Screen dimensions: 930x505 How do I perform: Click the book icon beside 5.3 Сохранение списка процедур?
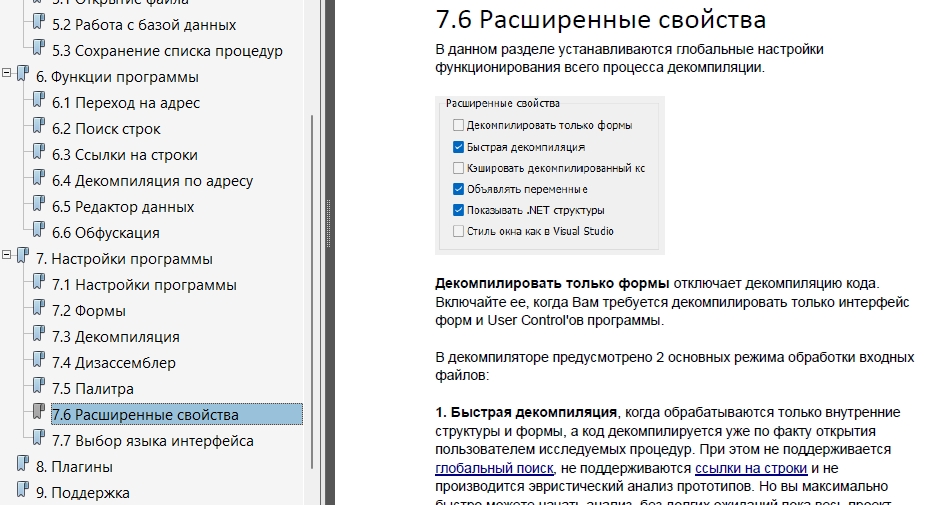[x=39, y=48]
